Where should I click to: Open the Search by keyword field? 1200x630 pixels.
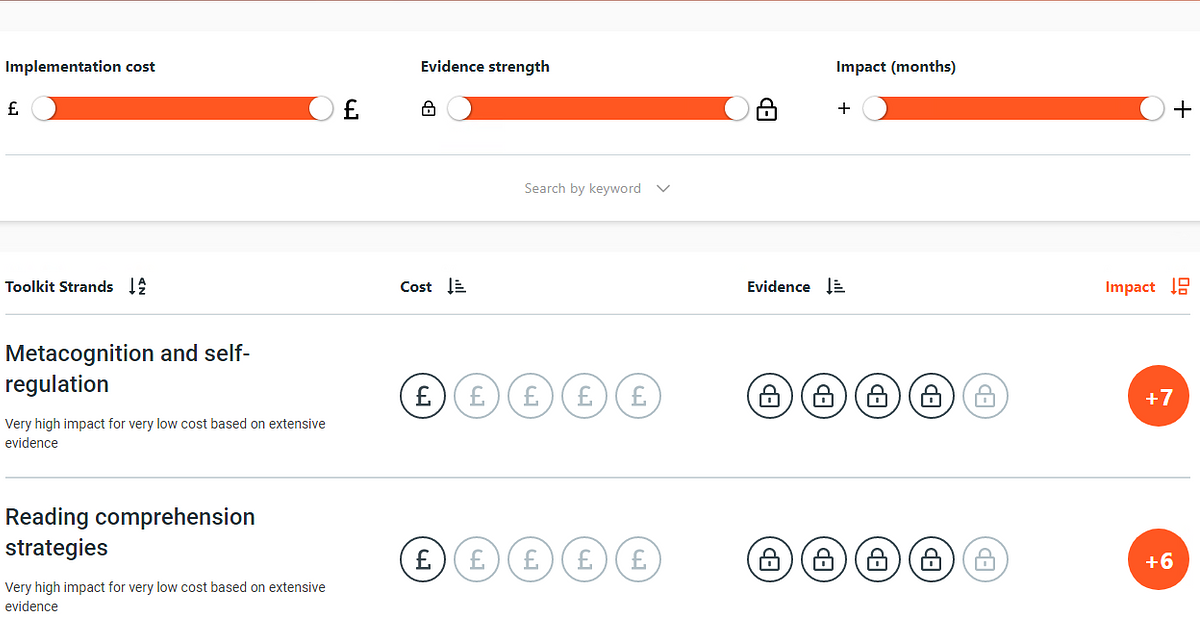pos(582,189)
